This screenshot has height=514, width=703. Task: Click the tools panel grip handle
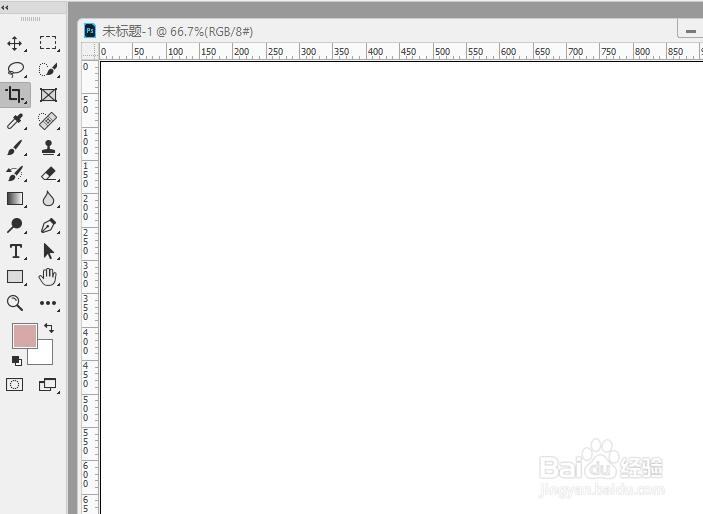click(x=30, y=19)
